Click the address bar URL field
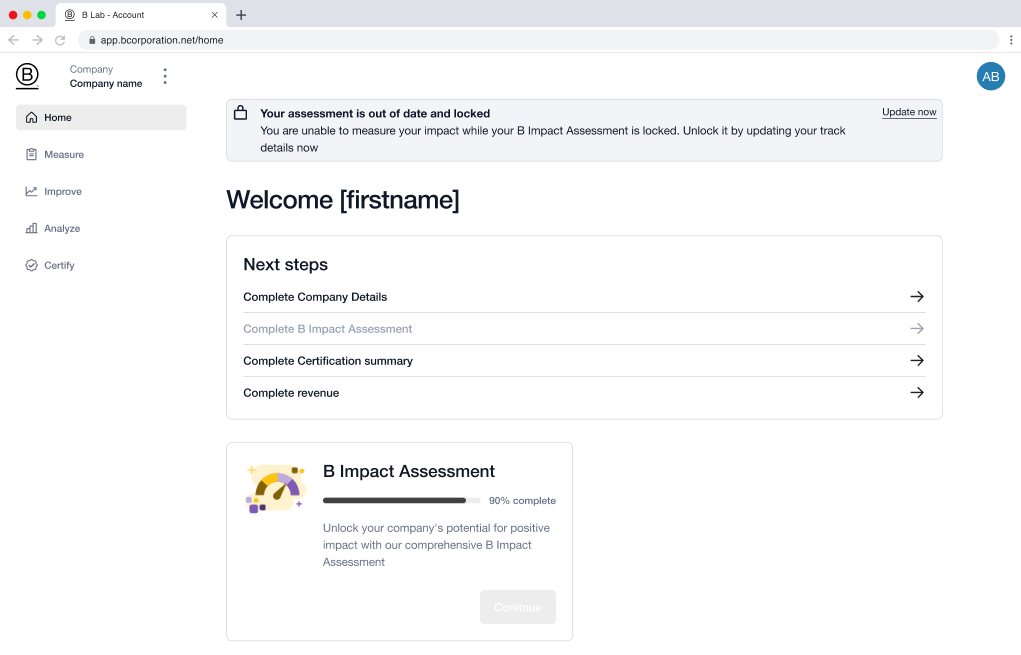Screen dimensions: 1021x655 (x=538, y=40)
